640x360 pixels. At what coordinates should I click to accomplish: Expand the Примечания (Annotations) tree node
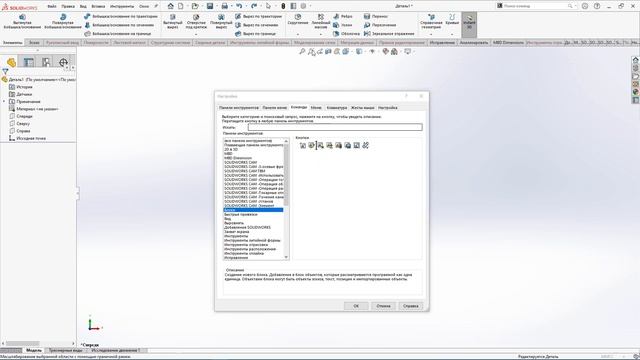pyautogui.click(x=4, y=102)
